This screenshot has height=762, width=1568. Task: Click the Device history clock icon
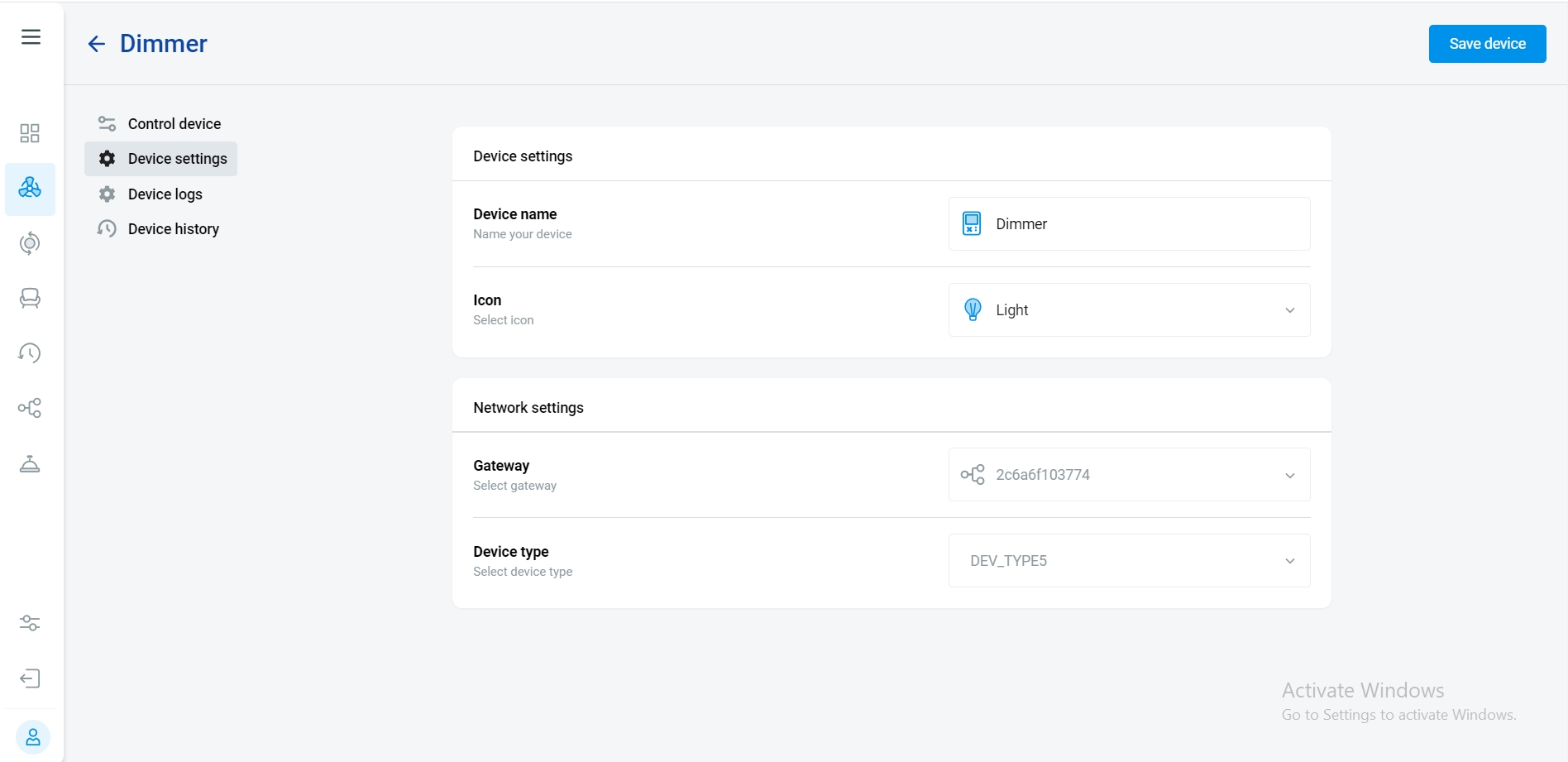[x=107, y=228]
